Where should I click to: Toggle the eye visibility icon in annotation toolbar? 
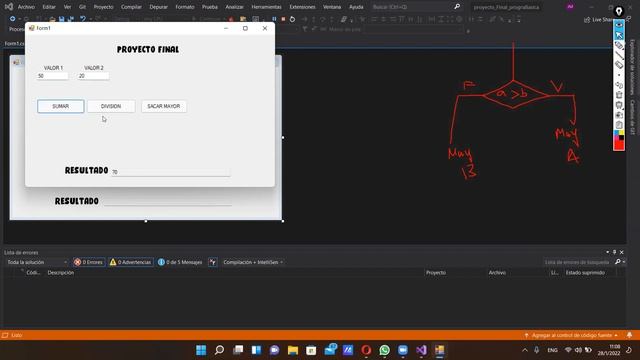619,25
